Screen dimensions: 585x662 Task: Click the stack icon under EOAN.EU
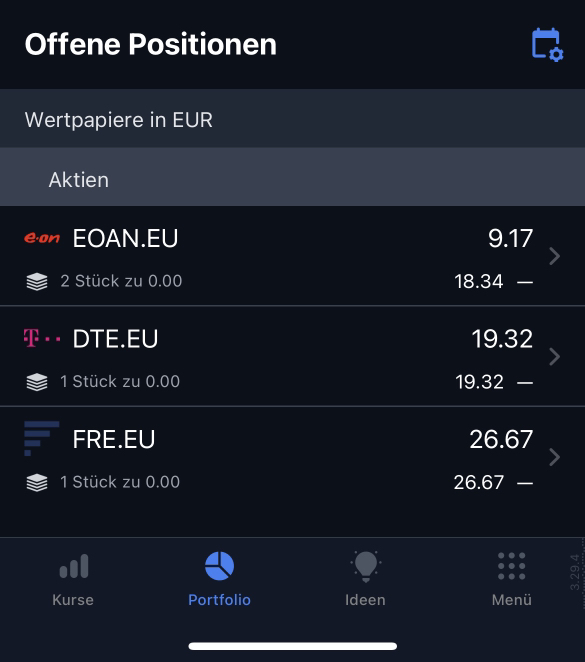(37, 282)
